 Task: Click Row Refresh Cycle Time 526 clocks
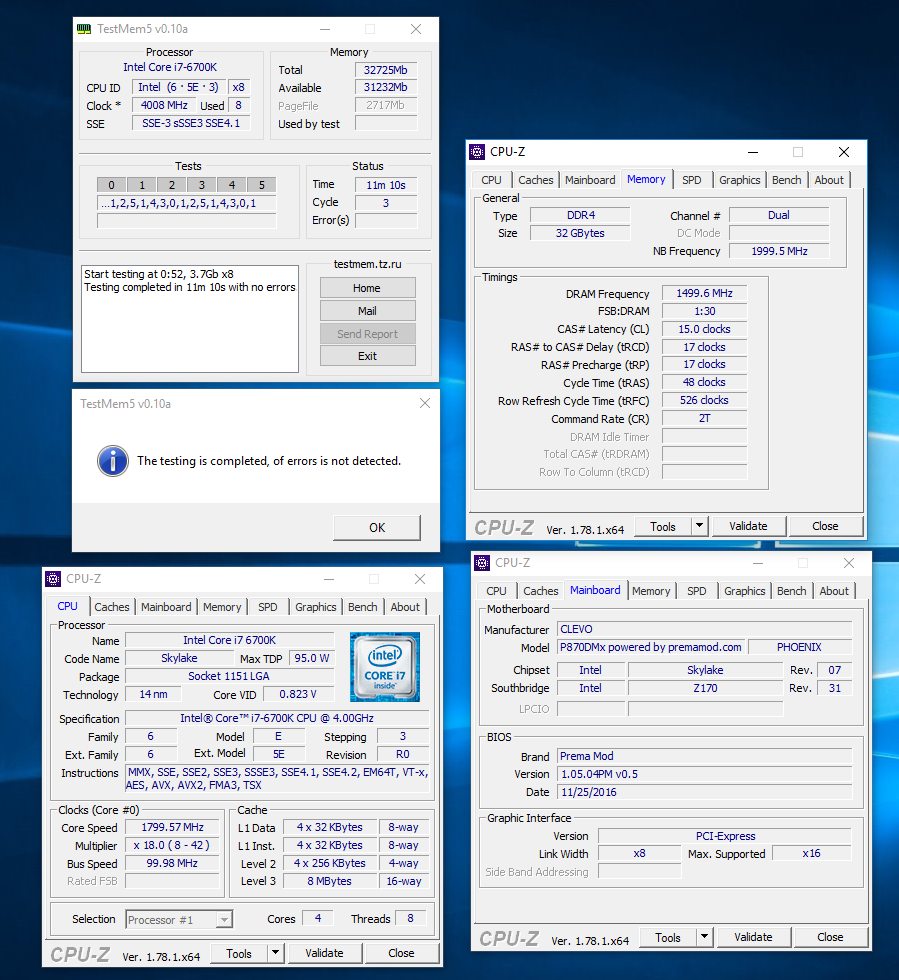[705, 400]
